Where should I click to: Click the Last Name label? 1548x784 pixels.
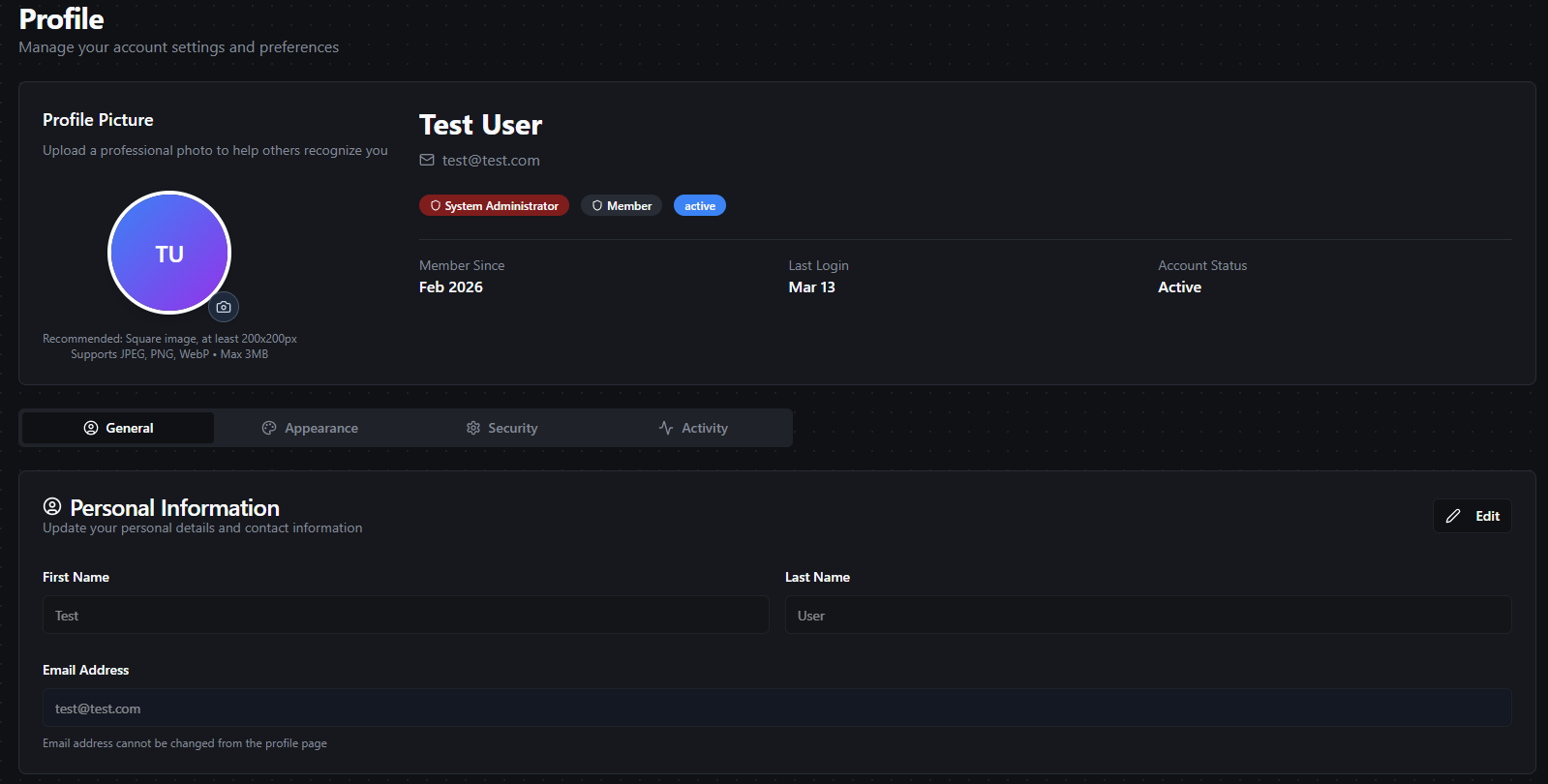tap(818, 577)
